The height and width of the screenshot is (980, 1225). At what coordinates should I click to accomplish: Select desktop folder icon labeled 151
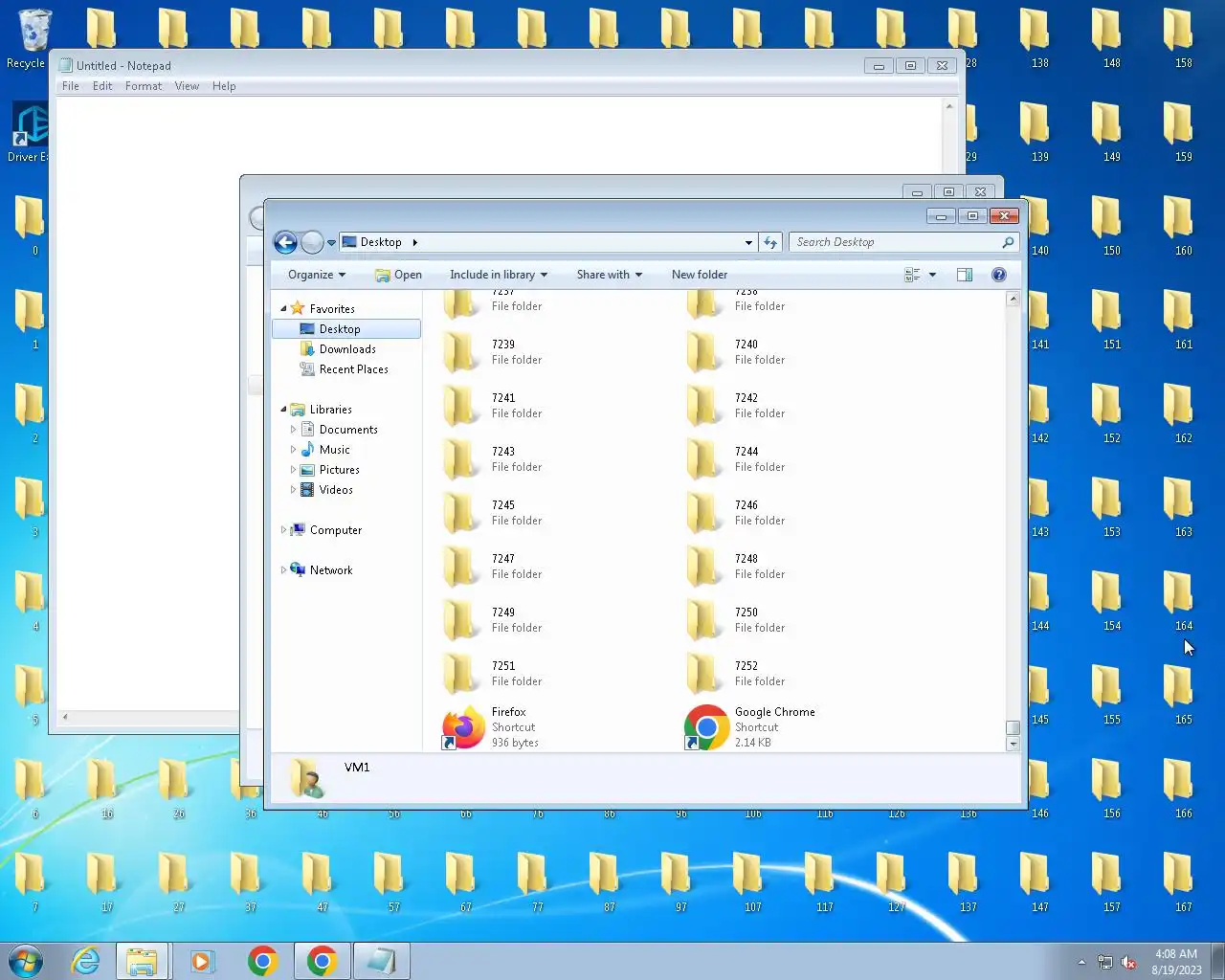tap(1106, 310)
